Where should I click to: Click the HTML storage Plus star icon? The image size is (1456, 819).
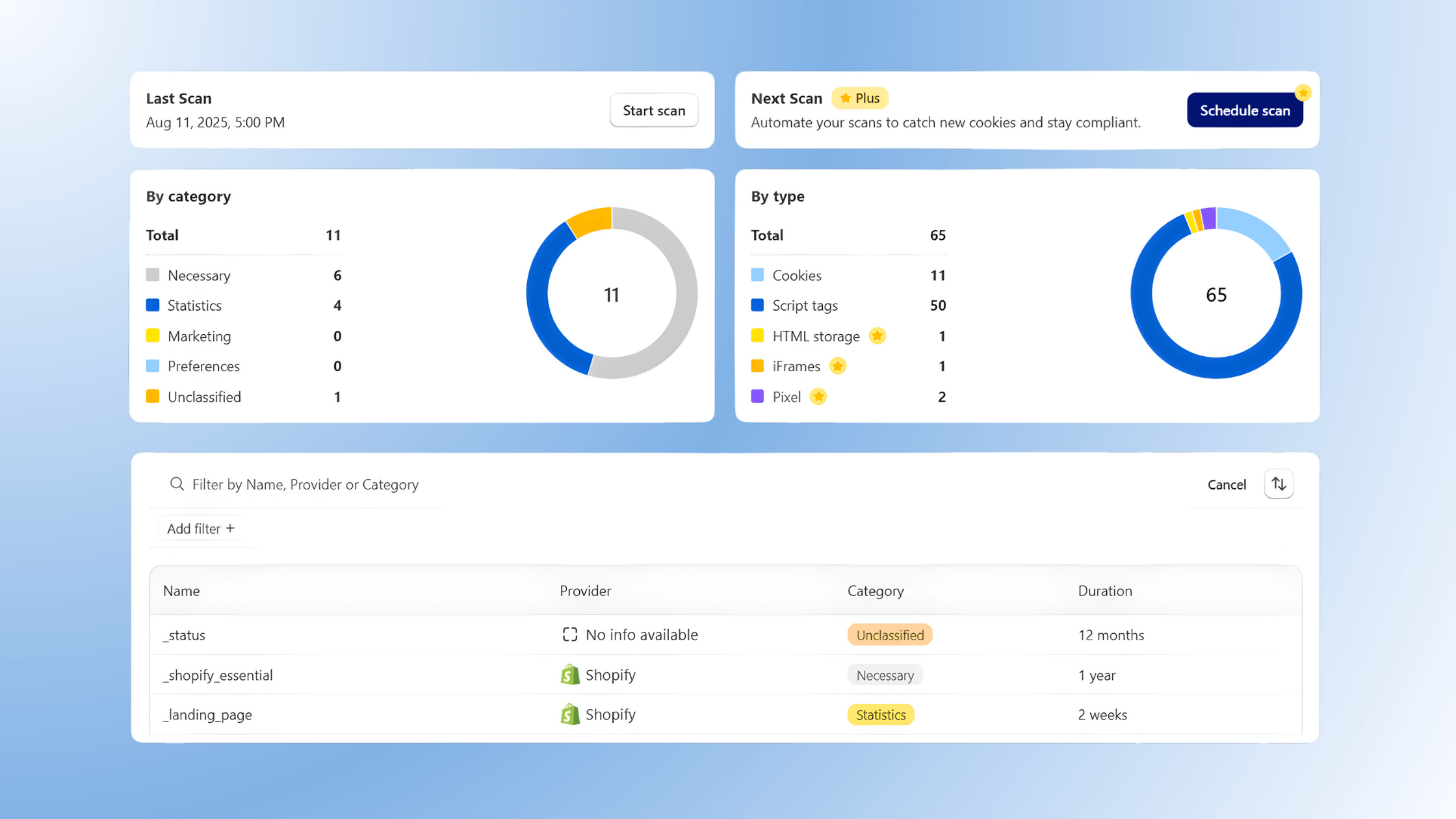tap(877, 336)
